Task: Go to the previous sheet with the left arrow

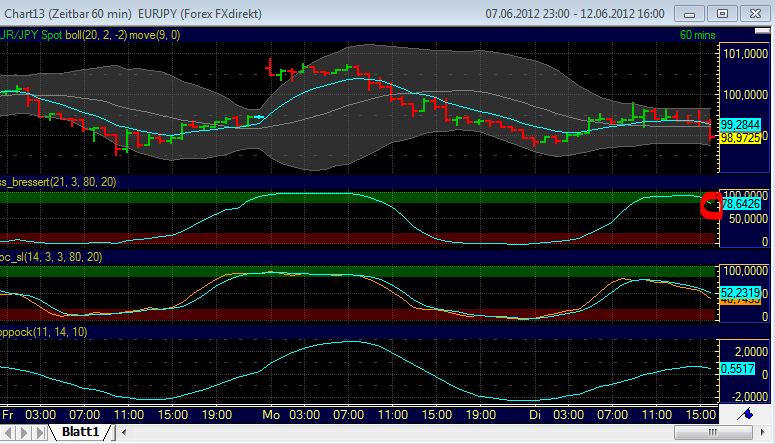Action: (8, 433)
